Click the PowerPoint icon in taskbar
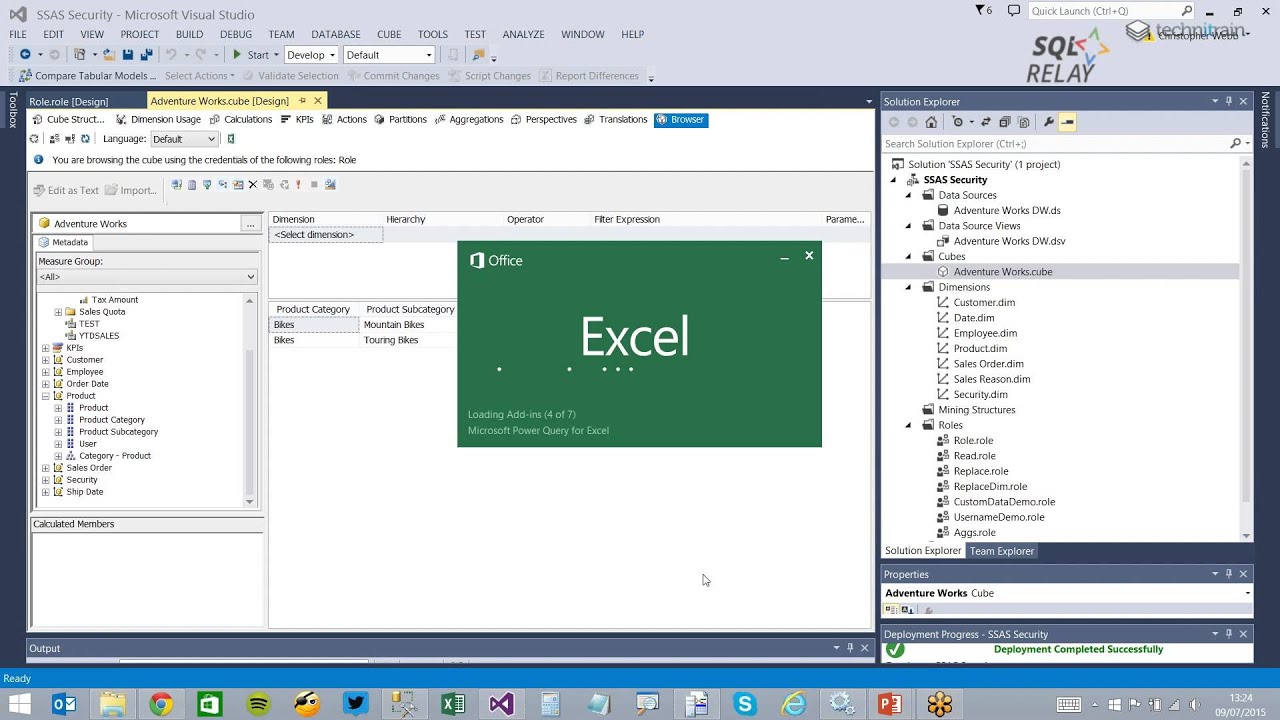Screen dimensions: 1280x720 [x=890, y=705]
